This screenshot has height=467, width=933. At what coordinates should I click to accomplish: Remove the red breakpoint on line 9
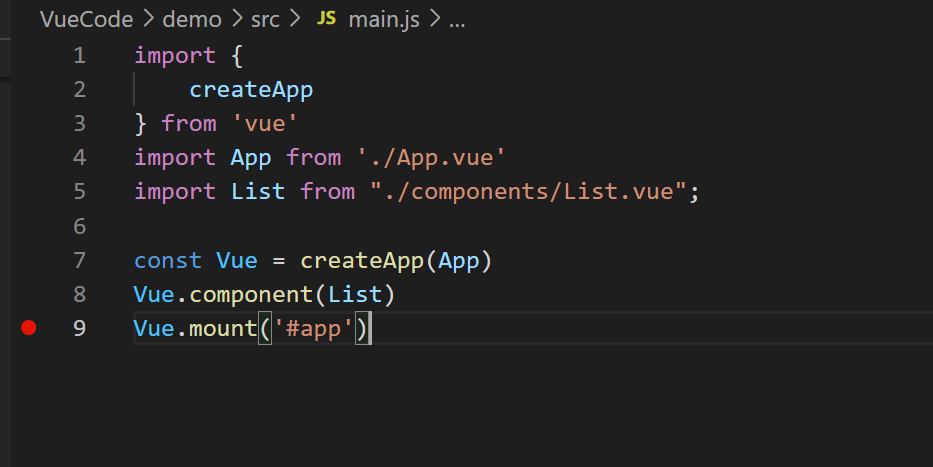(29, 328)
